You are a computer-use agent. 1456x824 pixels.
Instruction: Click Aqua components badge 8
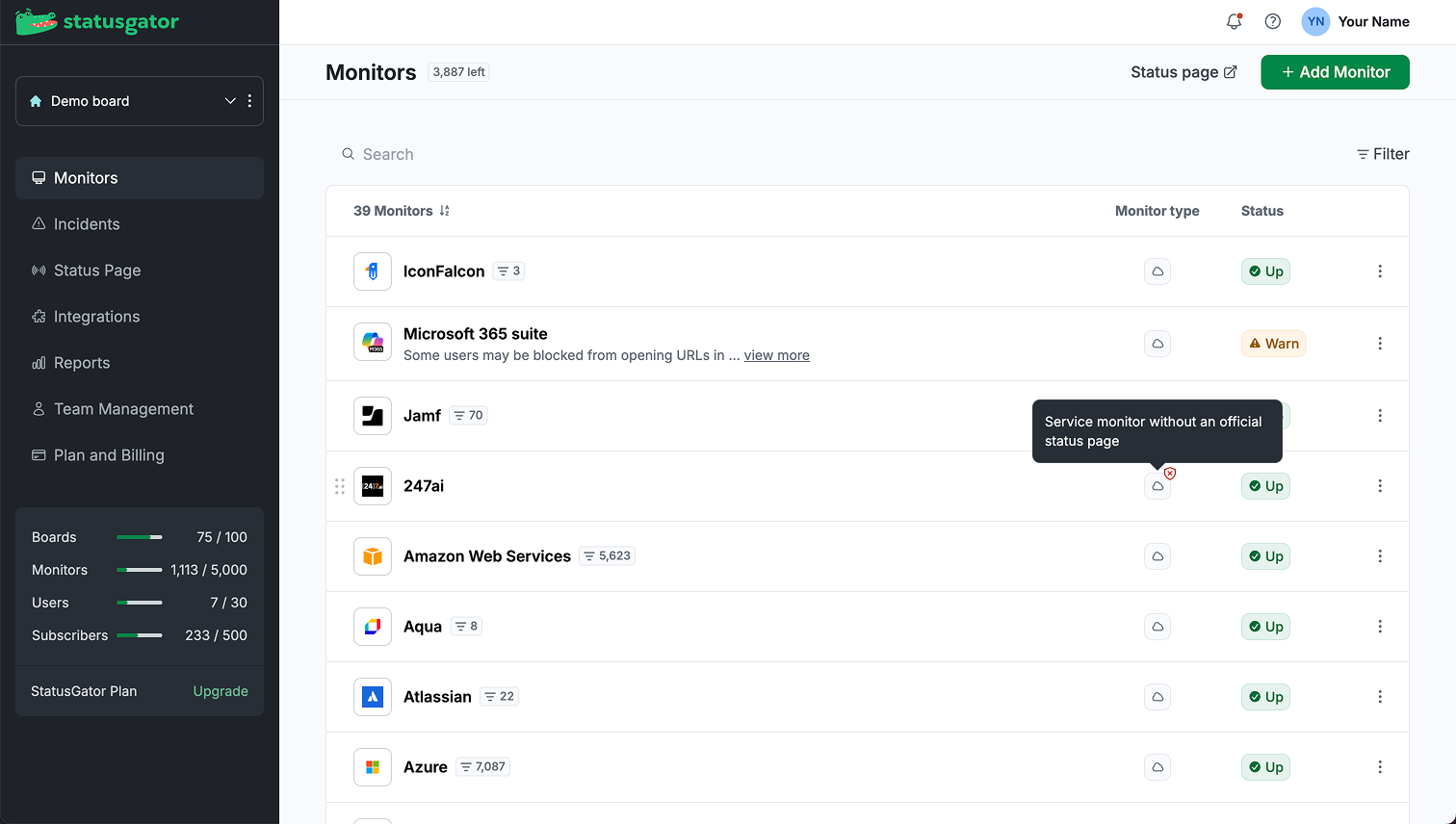(x=466, y=627)
